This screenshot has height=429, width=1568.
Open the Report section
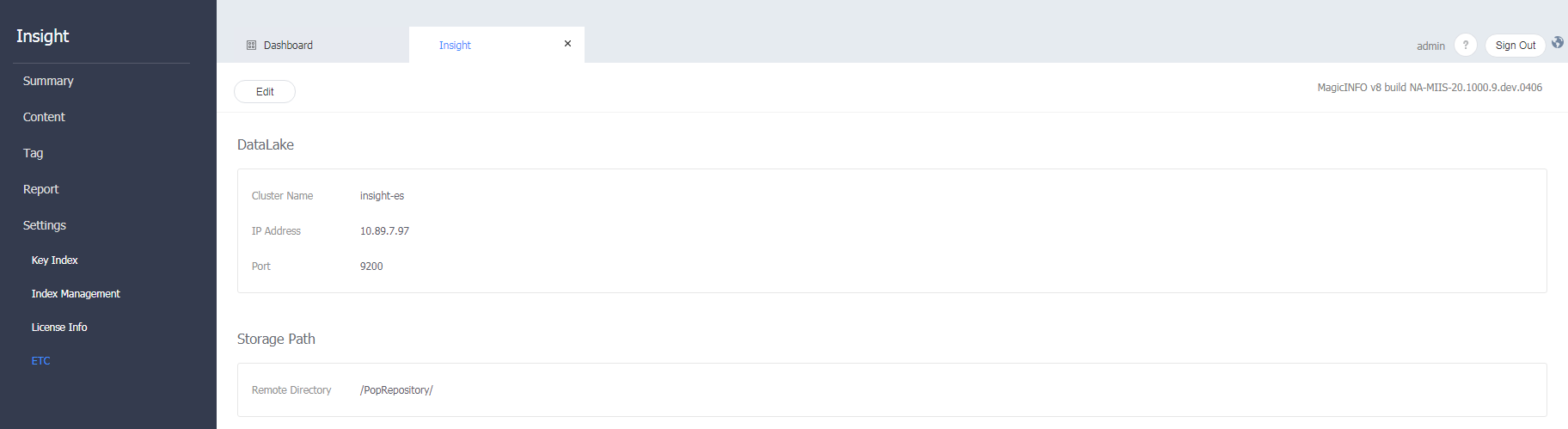[x=40, y=189]
